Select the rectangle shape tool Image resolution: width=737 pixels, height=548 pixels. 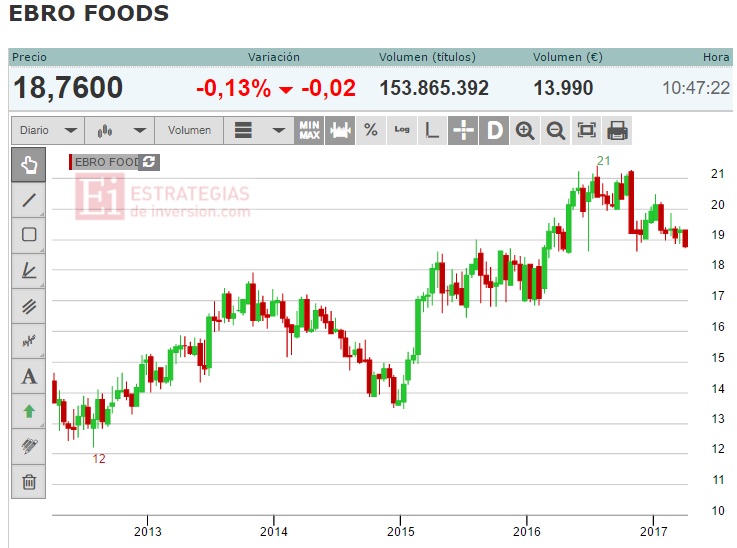[29, 235]
